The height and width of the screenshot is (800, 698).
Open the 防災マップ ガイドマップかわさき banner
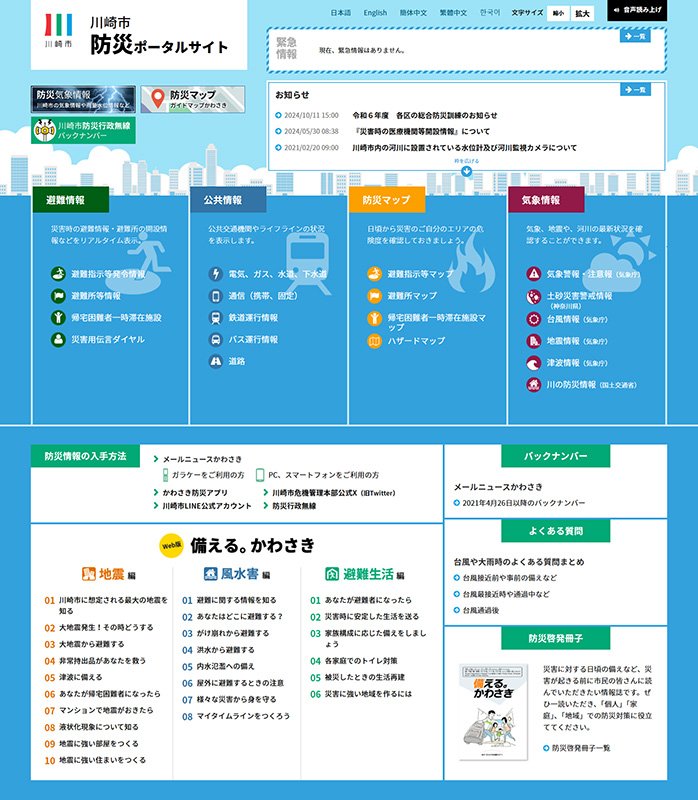[x=193, y=99]
